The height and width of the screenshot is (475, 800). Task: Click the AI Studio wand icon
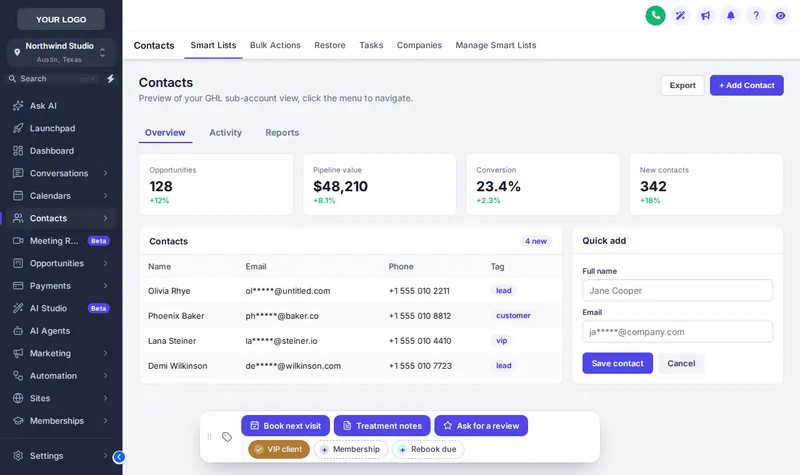coord(18,308)
